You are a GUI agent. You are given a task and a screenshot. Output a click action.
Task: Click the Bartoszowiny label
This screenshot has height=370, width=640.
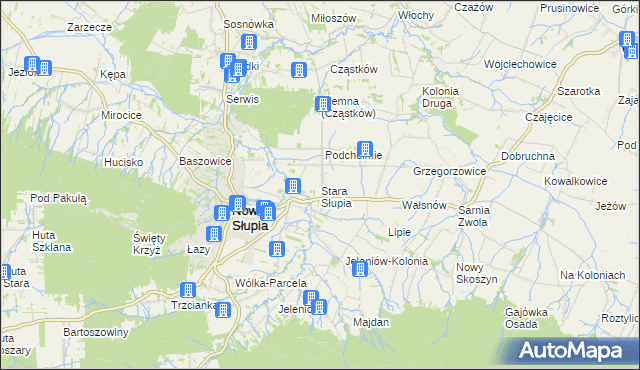96,332
